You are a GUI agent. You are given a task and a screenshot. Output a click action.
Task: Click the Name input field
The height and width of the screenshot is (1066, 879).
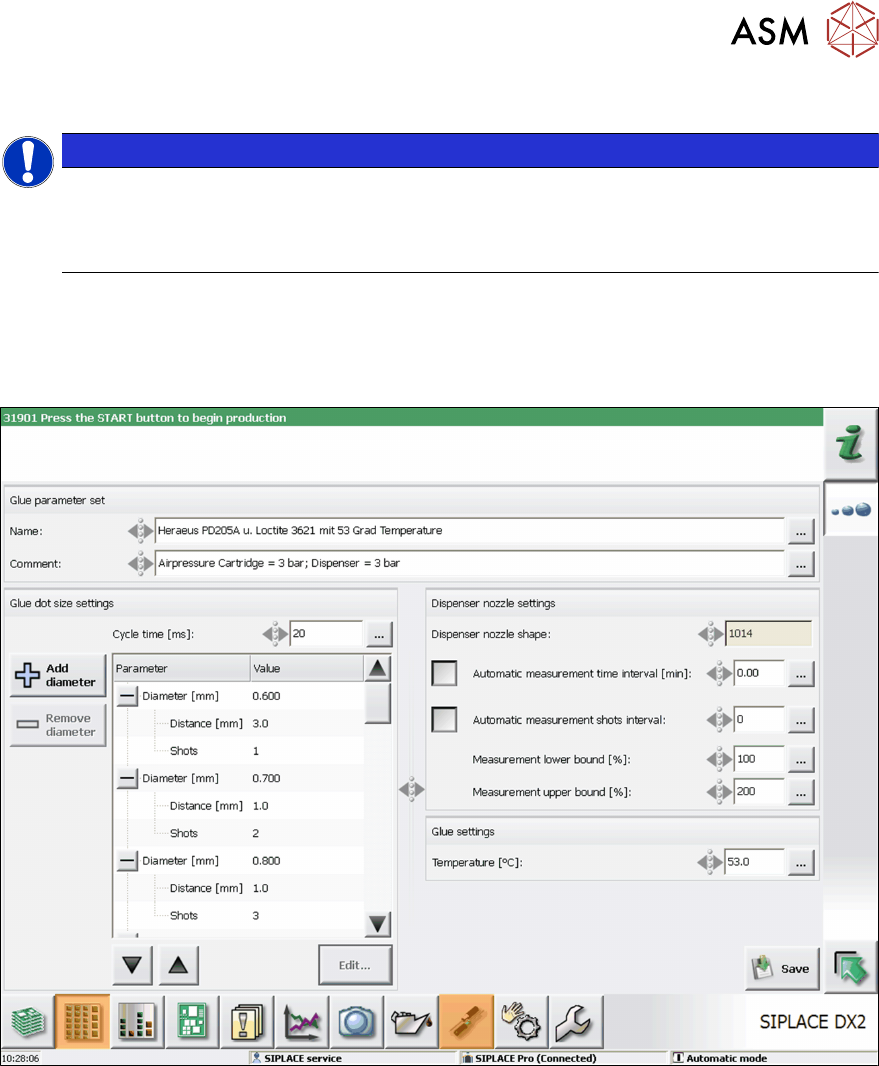click(x=469, y=530)
